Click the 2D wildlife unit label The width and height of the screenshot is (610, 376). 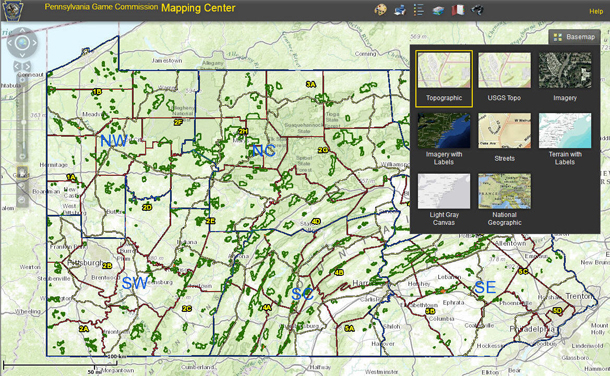click(147, 207)
